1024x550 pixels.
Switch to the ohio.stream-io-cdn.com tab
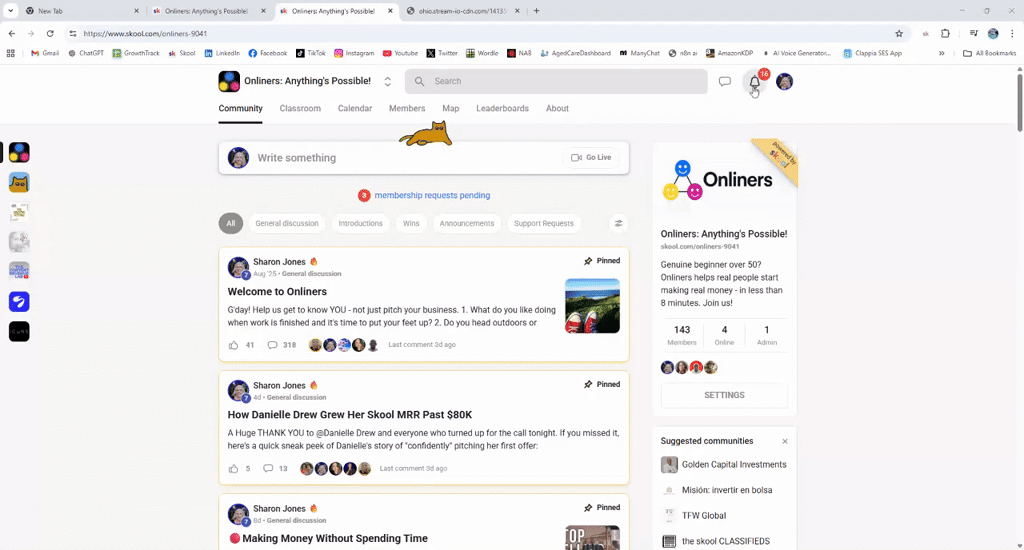click(x=462, y=11)
